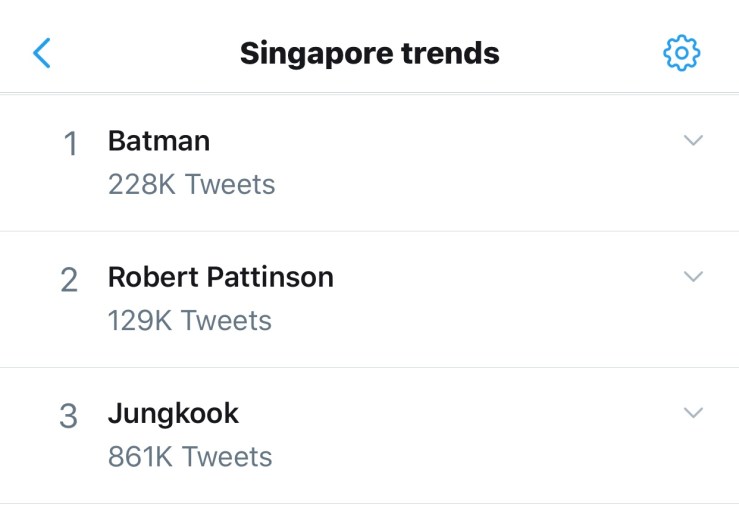The image size is (739, 505).
Task: Tap the 228K Tweets count
Action: 191,185
